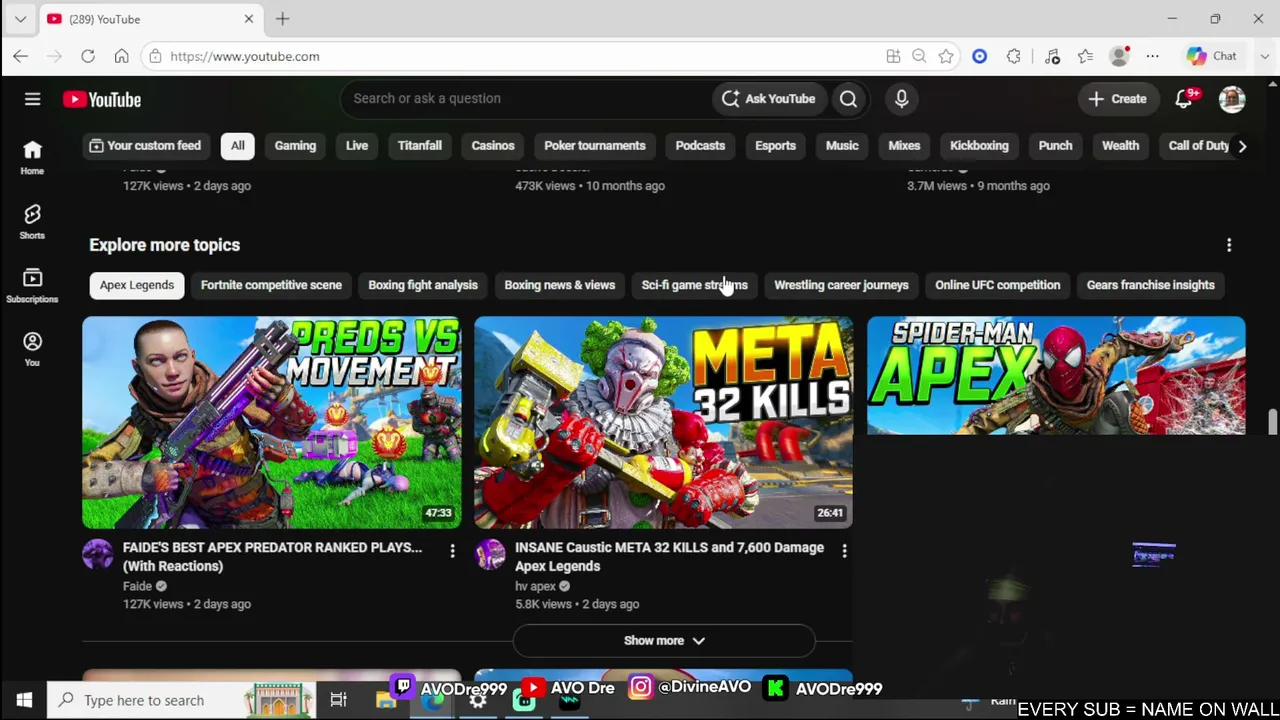The height and width of the screenshot is (720, 1280).
Task: Open the media control music note icon
Action: tap(1052, 56)
